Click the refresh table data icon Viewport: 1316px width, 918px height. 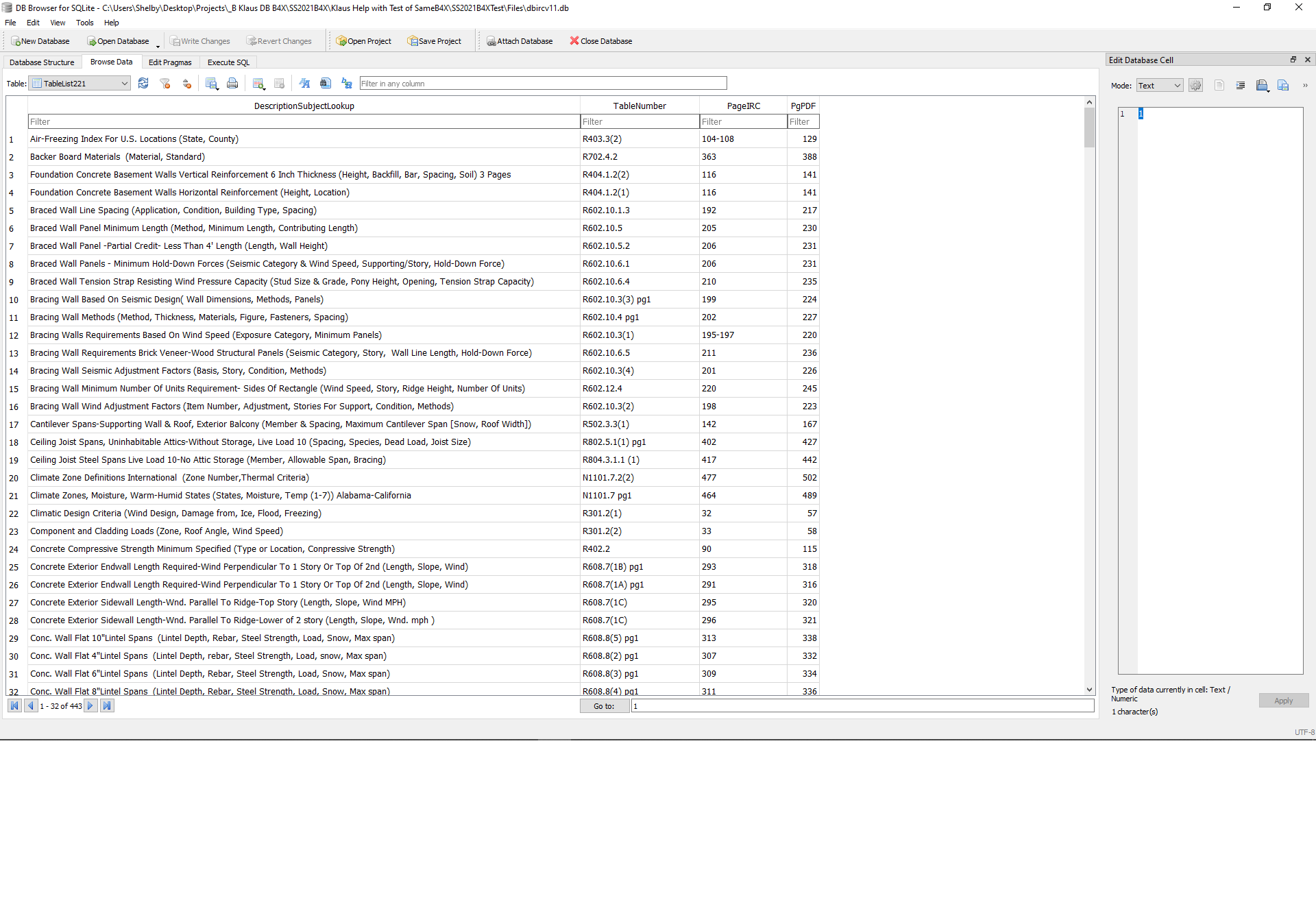[x=143, y=84]
